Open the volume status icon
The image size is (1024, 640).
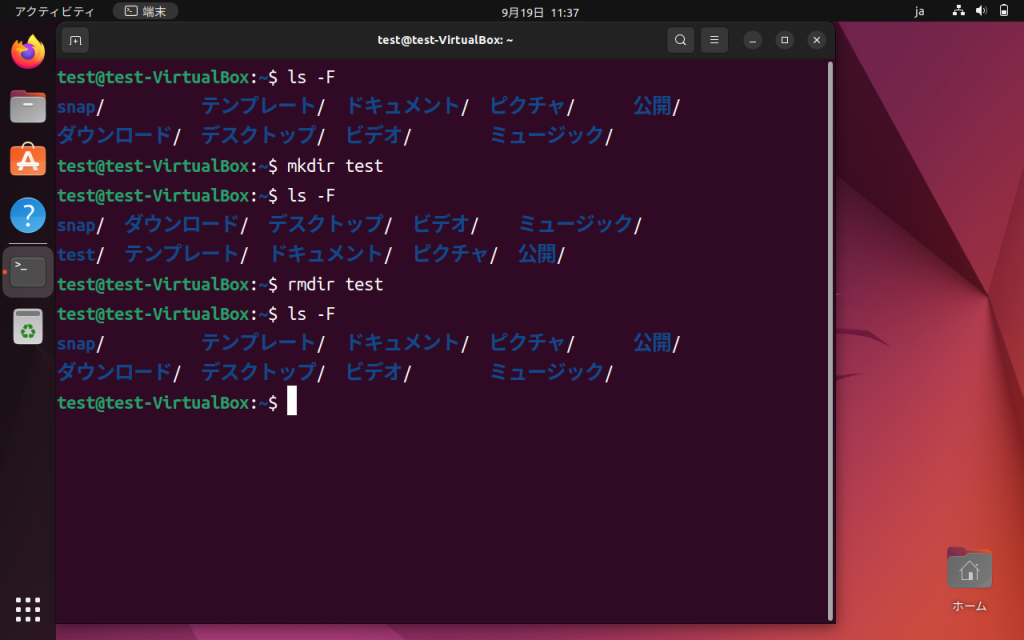coord(982,10)
